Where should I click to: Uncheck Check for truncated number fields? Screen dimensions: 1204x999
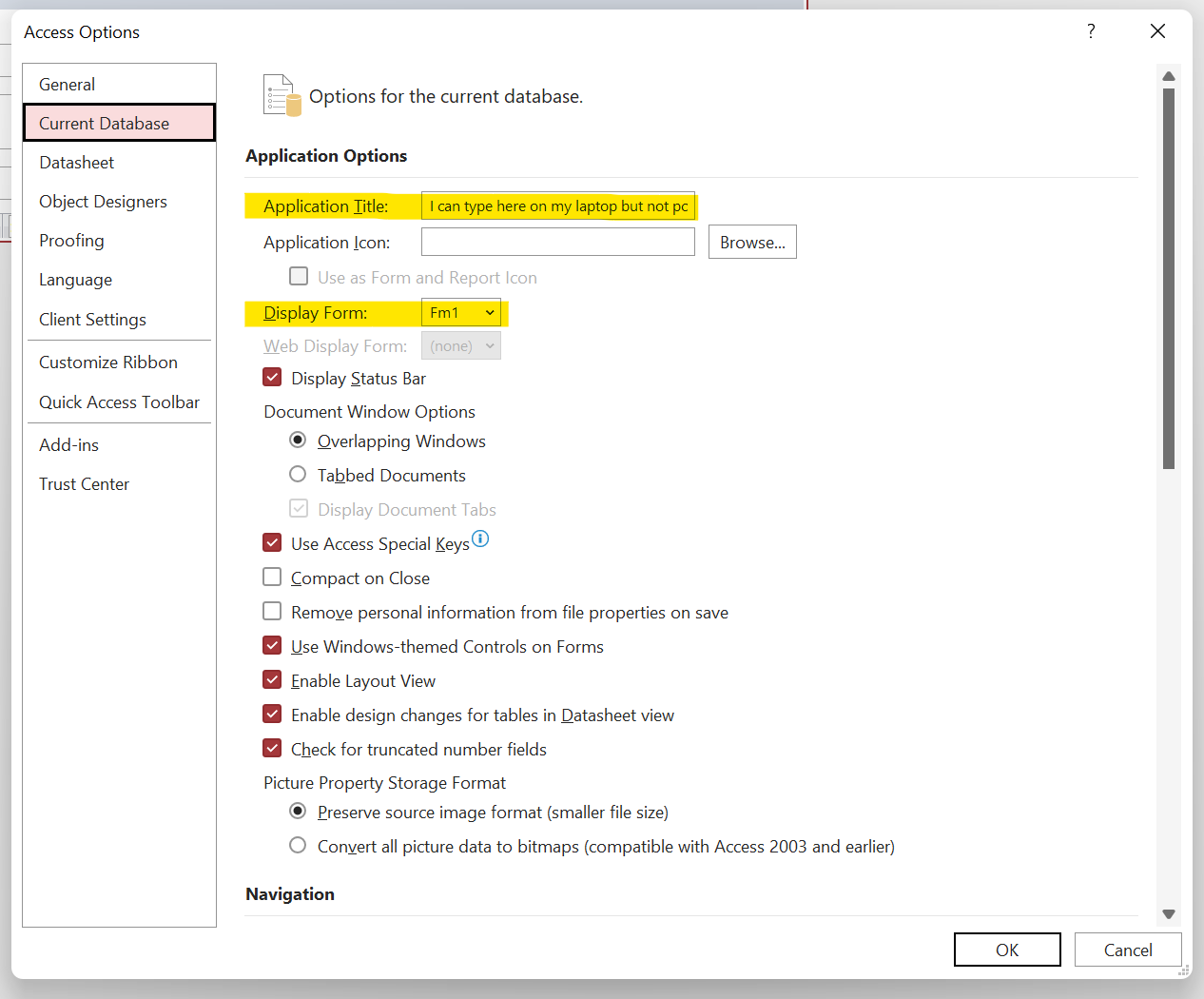pos(272,748)
